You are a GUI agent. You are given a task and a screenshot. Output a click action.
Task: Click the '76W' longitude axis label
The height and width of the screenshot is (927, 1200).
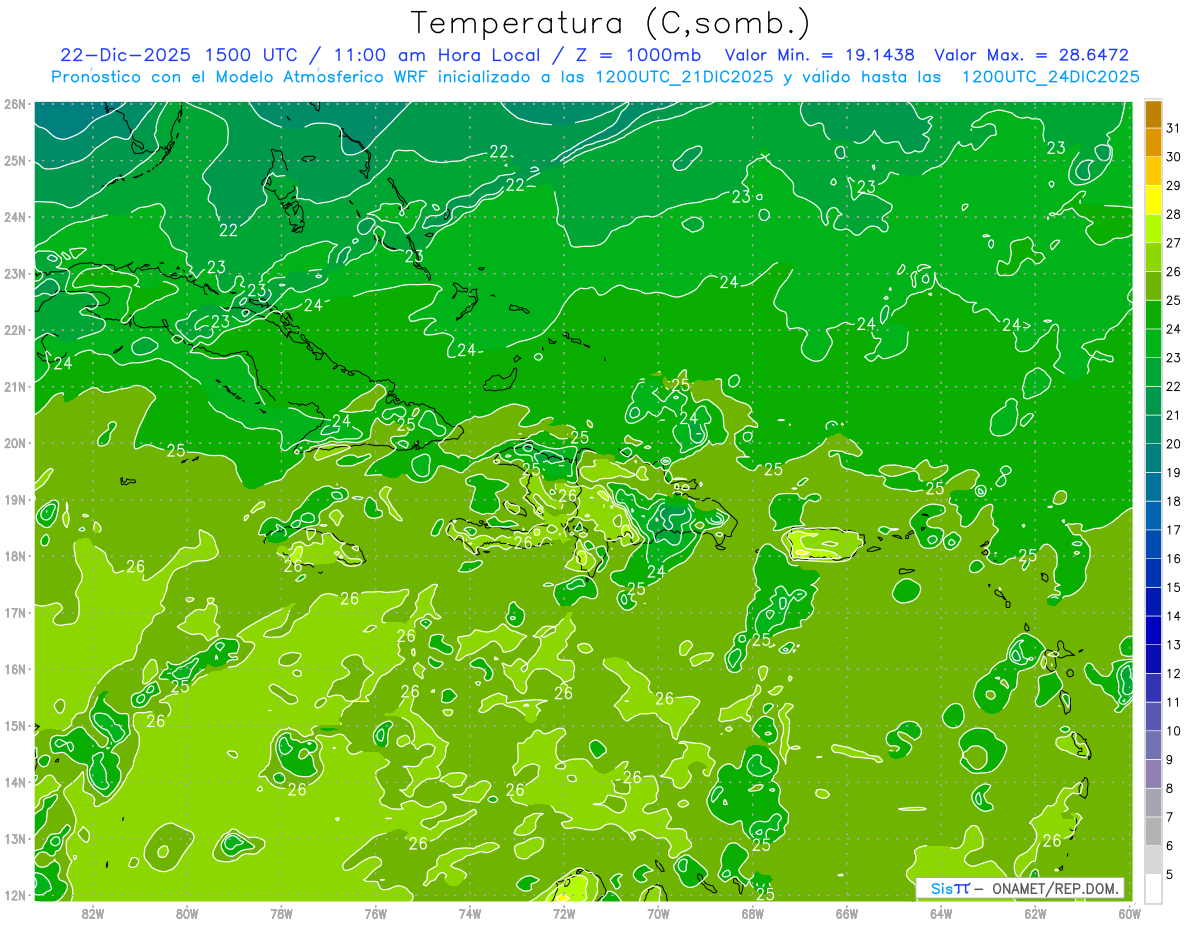tap(375, 913)
